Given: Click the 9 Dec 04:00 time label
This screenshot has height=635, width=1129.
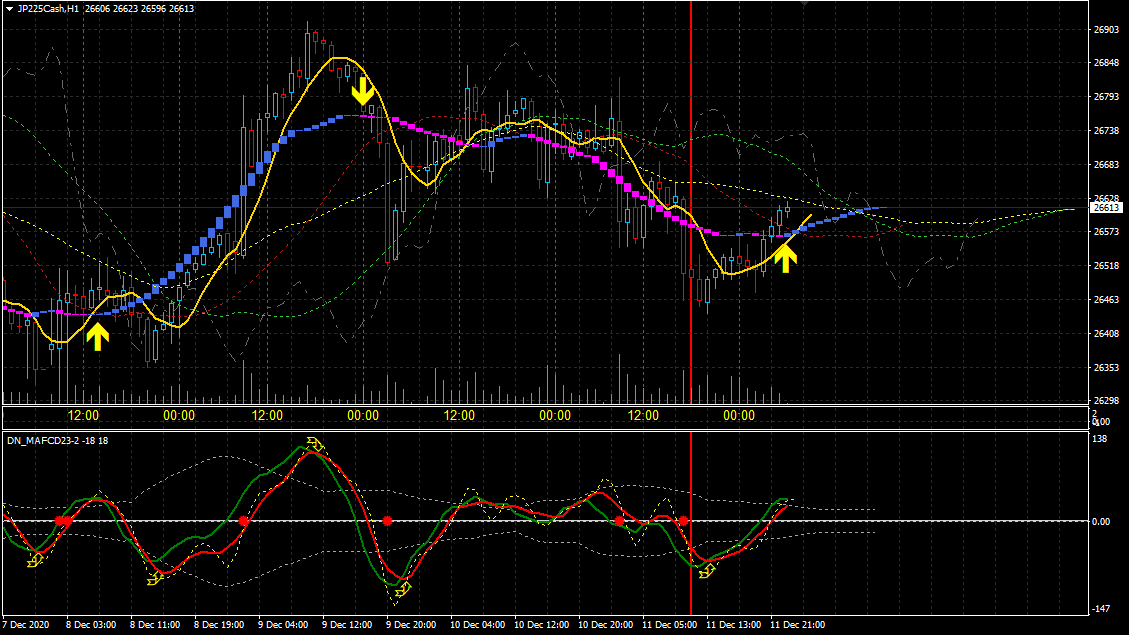Looking at the screenshot, I should pyautogui.click(x=283, y=624).
